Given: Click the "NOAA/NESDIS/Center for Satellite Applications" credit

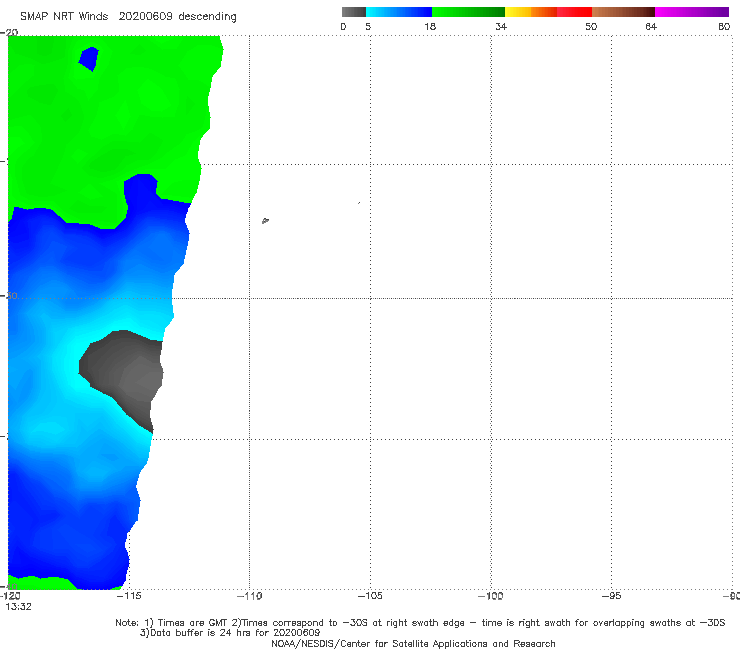Looking at the screenshot, I should (x=413, y=644).
